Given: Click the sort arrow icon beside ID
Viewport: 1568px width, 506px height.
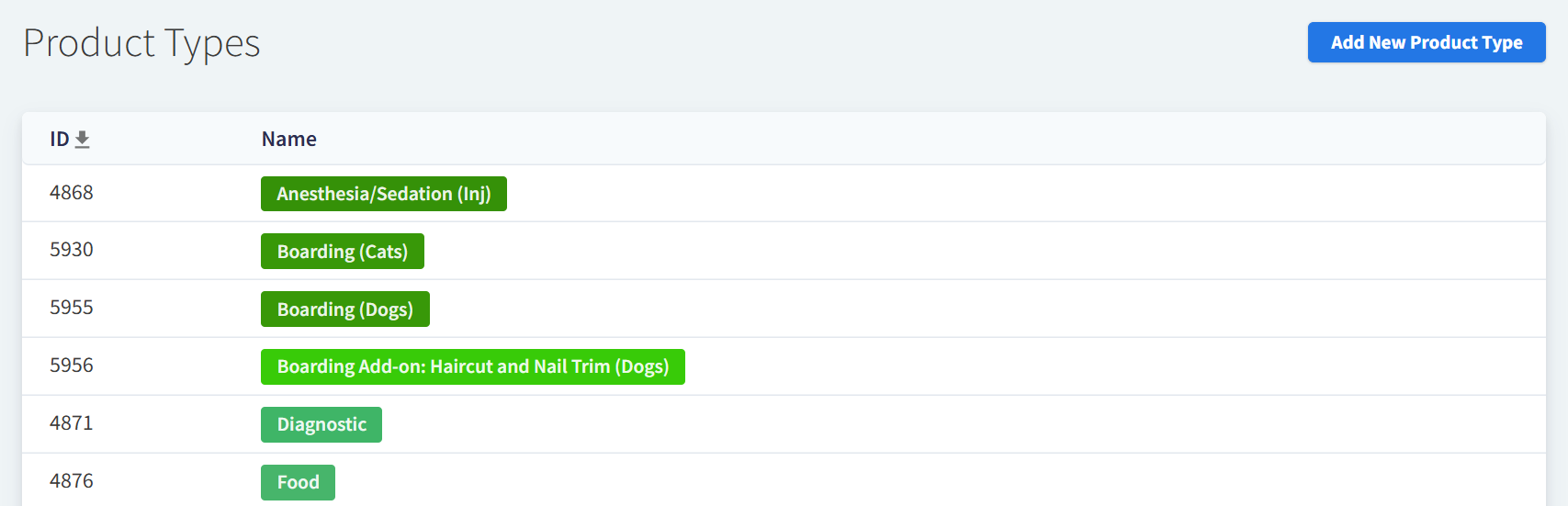Looking at the screenshot, I should (83, 140).
